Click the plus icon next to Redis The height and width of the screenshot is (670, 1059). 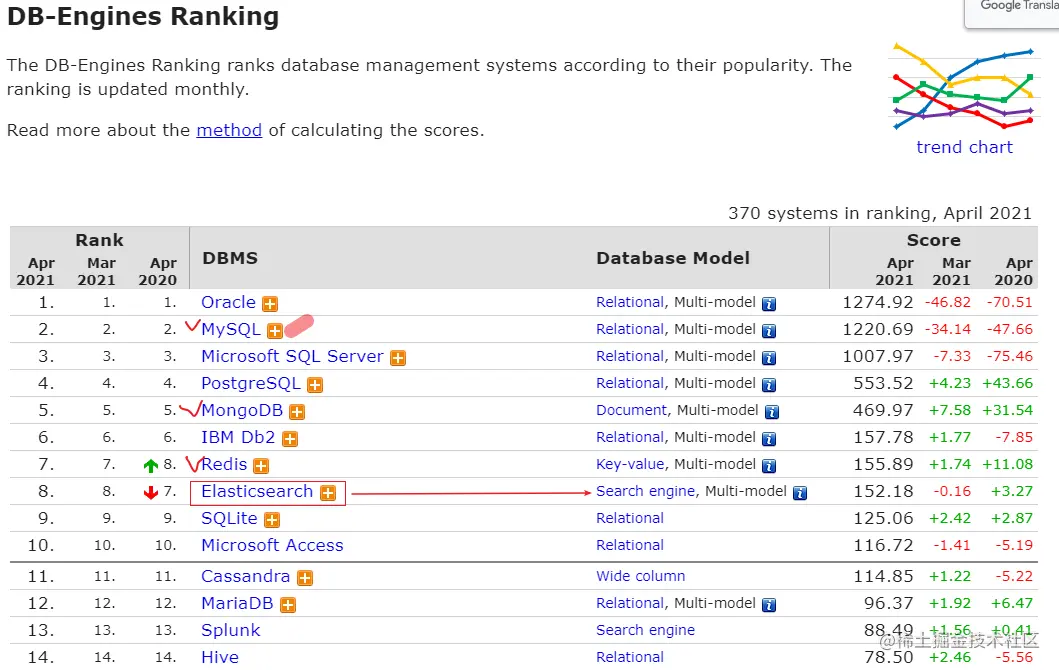click(261, 466)
